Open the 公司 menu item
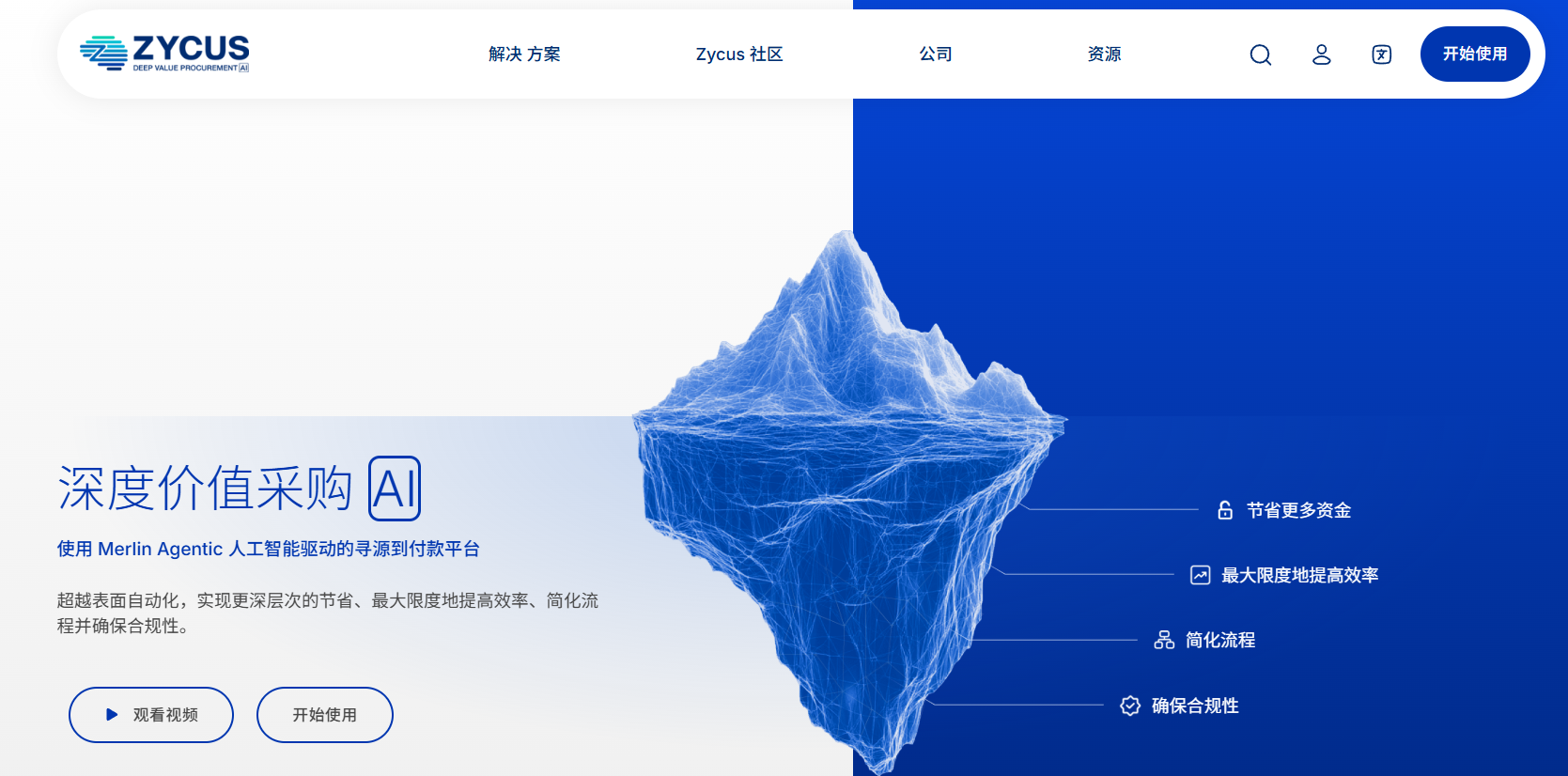This screenshot has height=776, width=1568. tap(935, 54)
